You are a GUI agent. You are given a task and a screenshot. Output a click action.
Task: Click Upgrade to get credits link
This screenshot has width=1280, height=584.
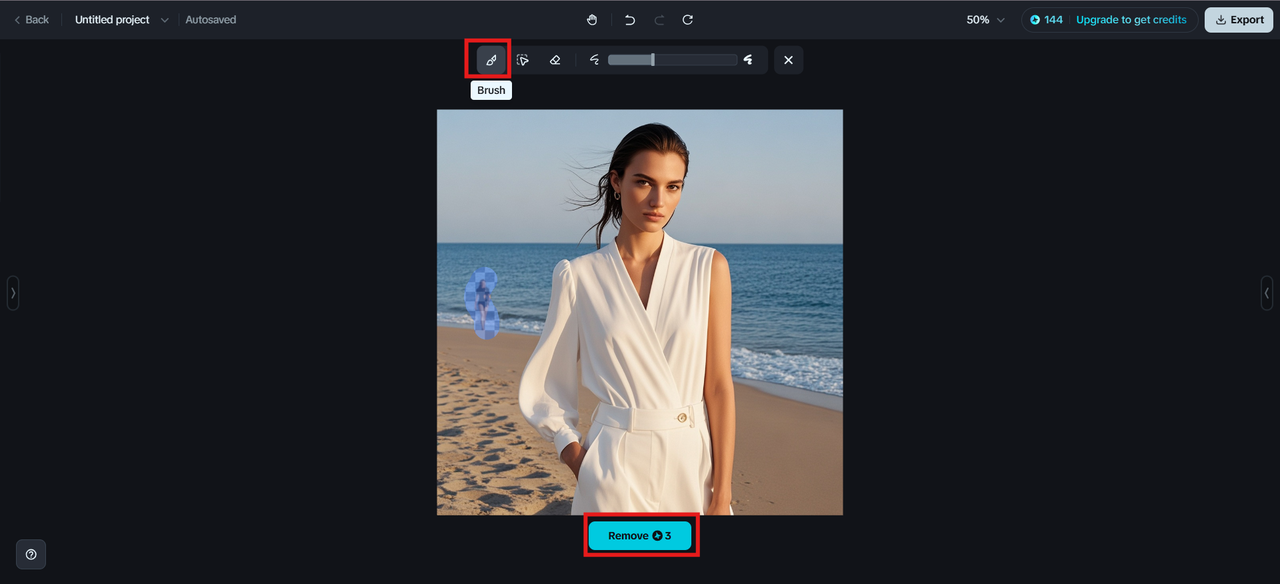point(1131,20)
